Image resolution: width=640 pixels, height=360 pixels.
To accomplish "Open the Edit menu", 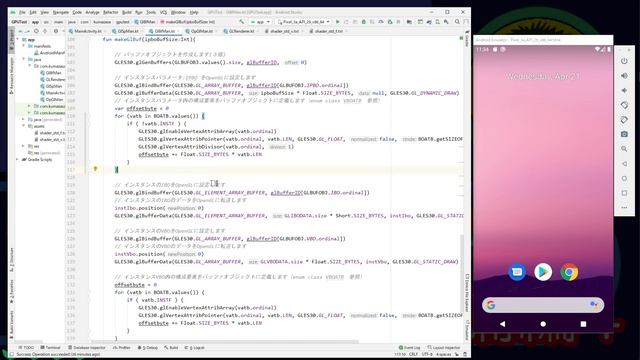I will (33, 12).
